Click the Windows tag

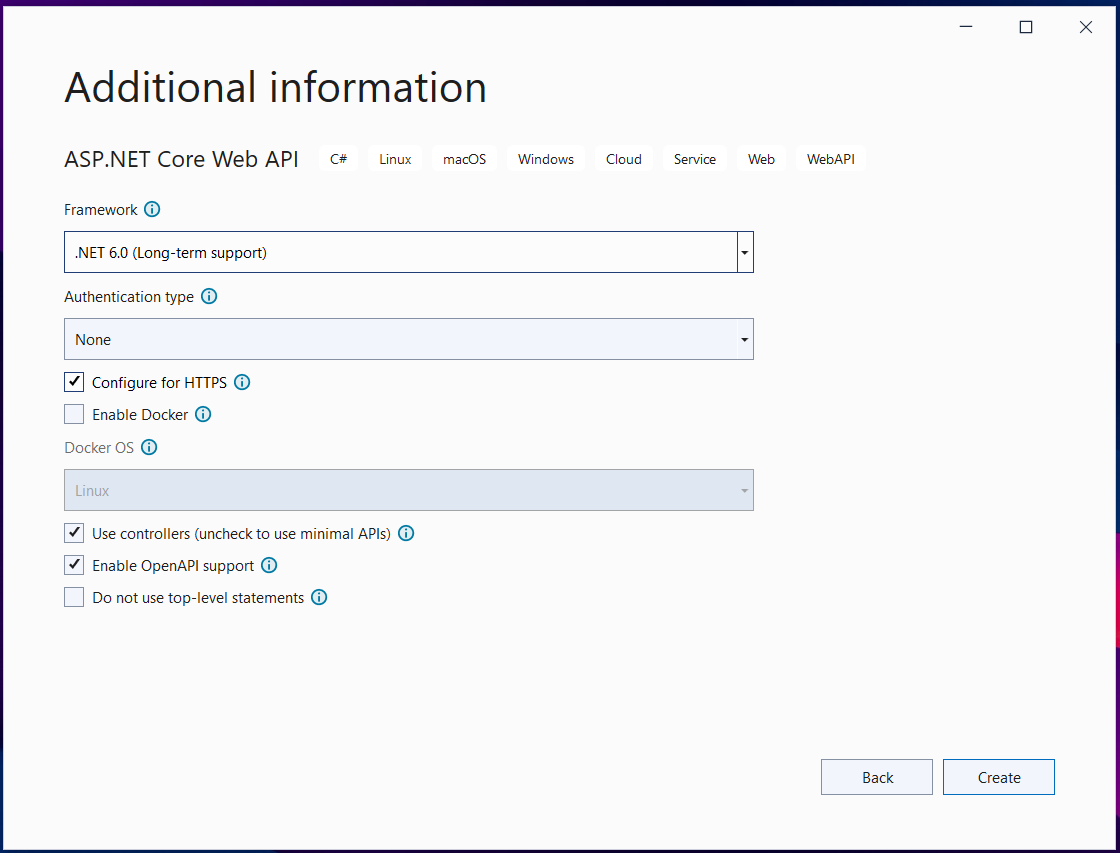pyautogui.click(x=546, y=159)
